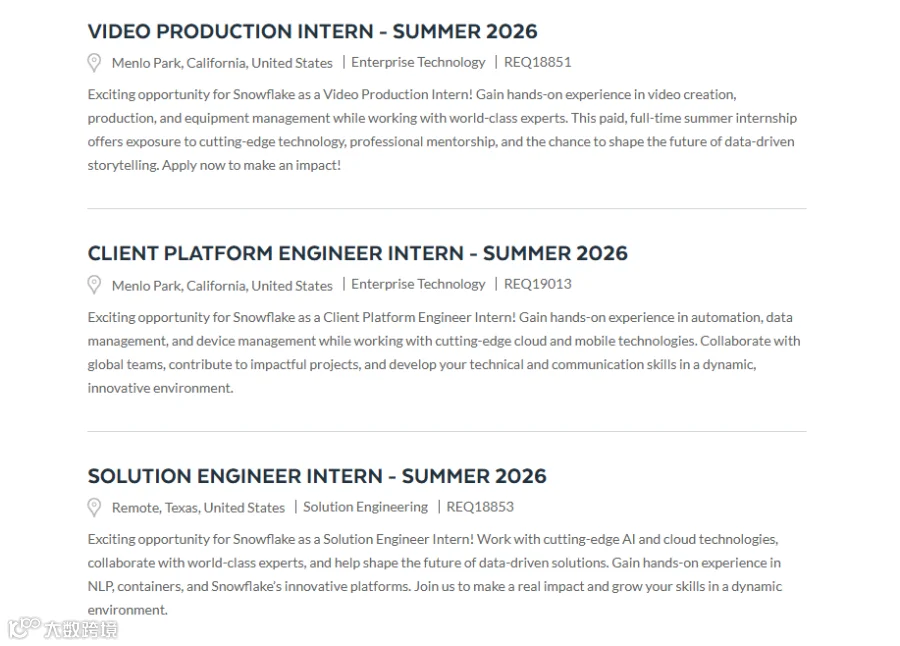Click the Solution Engineer Intern description paragraph
Screen dimensions: 900x646
[435, 575]
